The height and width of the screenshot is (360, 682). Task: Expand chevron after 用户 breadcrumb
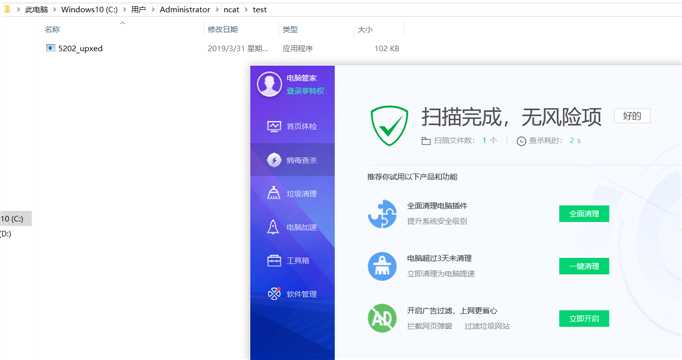(153, 10)
